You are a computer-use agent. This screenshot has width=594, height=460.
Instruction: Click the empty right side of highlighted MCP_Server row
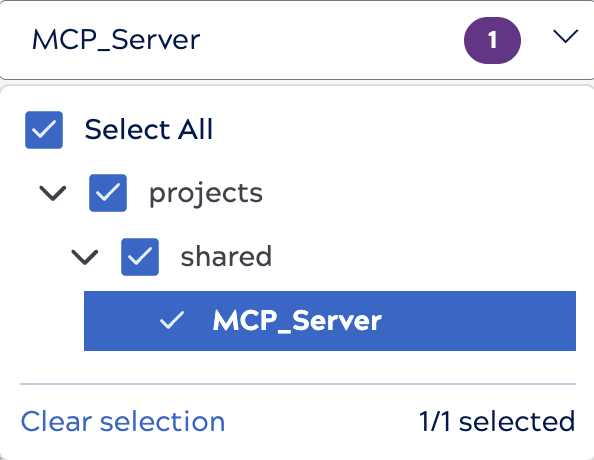click(477, 321)
